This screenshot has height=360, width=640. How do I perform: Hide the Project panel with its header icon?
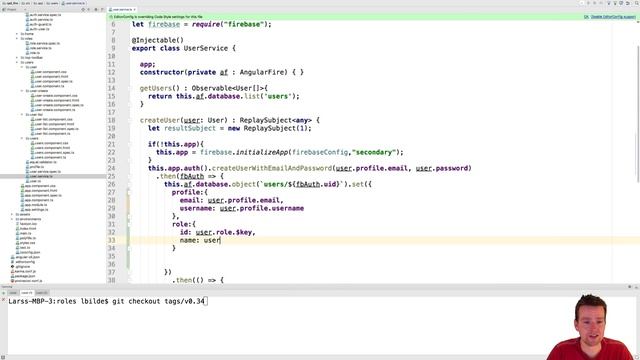click(102, 9)
